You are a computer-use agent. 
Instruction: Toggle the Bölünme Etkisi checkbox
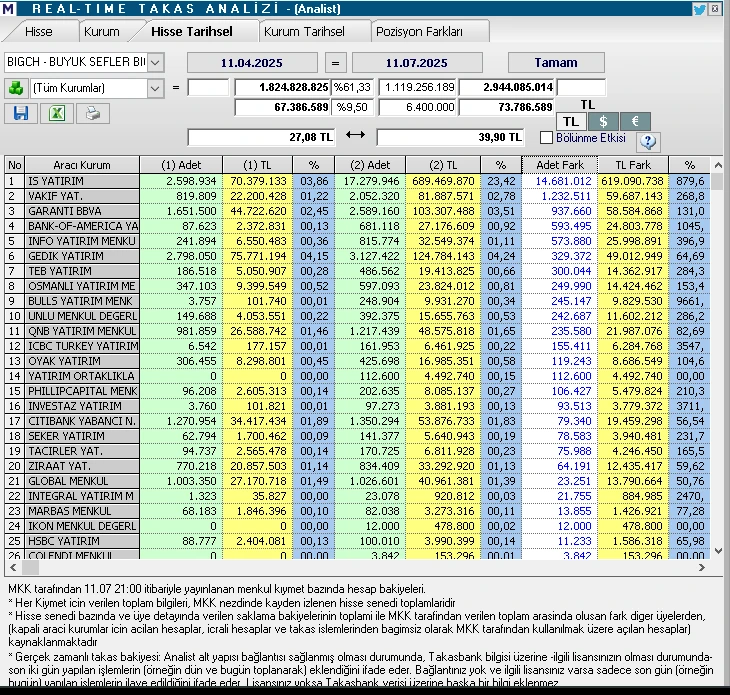(547, 138)
